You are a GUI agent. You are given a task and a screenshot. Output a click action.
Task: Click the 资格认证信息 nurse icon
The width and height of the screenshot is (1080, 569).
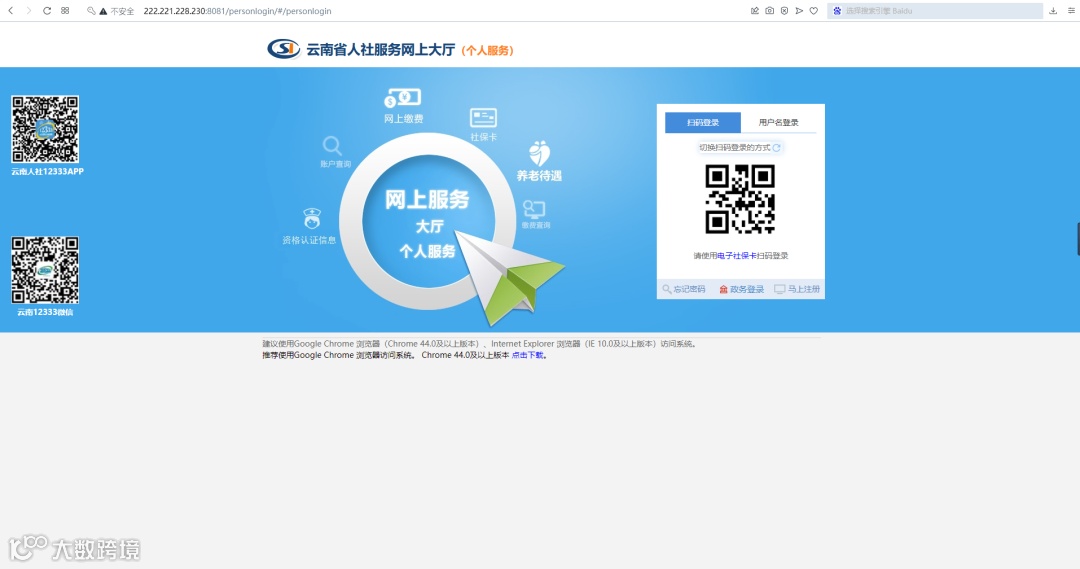(x=312, y=218)
